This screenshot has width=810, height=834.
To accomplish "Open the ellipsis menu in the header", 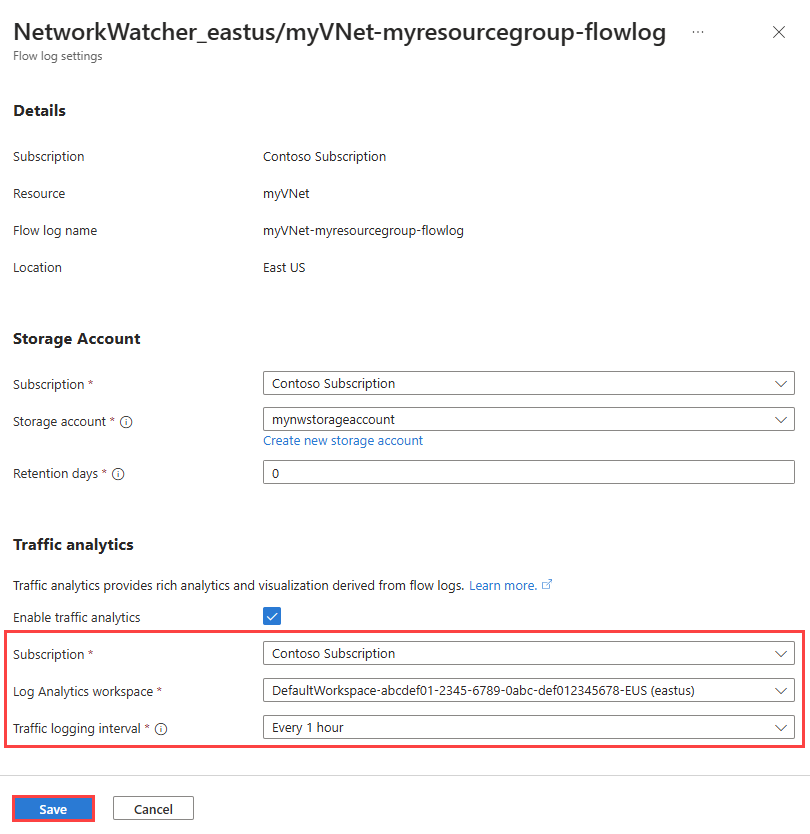I will 698,32.
